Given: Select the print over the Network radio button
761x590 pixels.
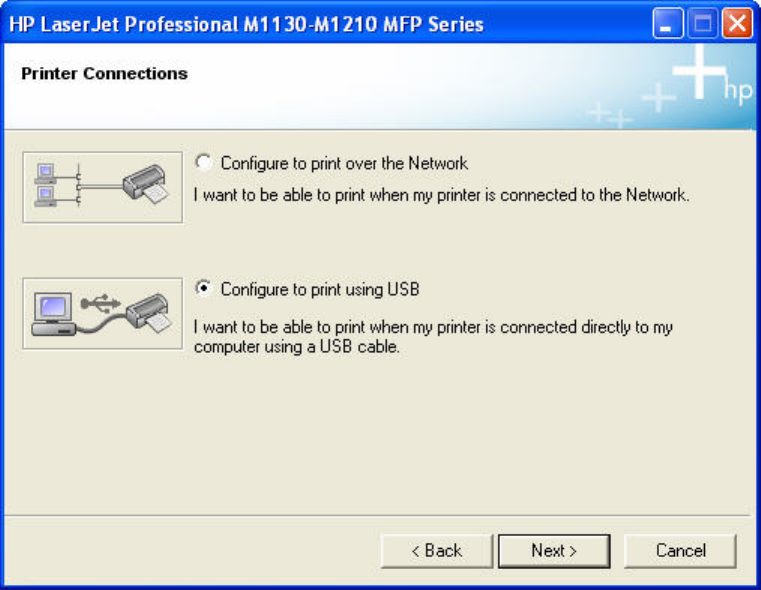Looking at the screenshot, I should pyautogui.click(x=204, y=162).
